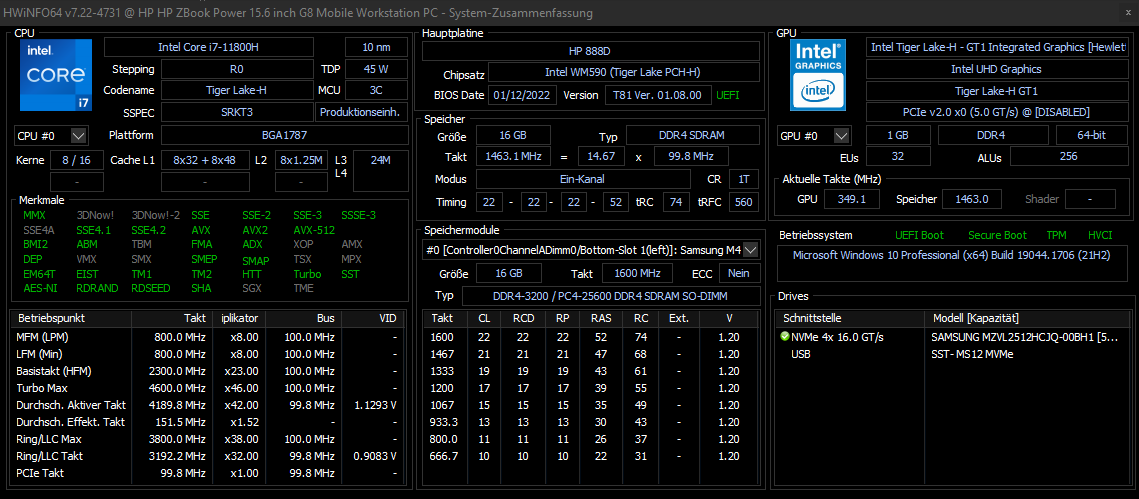Click the Schnittstelle column header
The height and width of the screenshot is (499, 1139).
(x=850, y=318)
